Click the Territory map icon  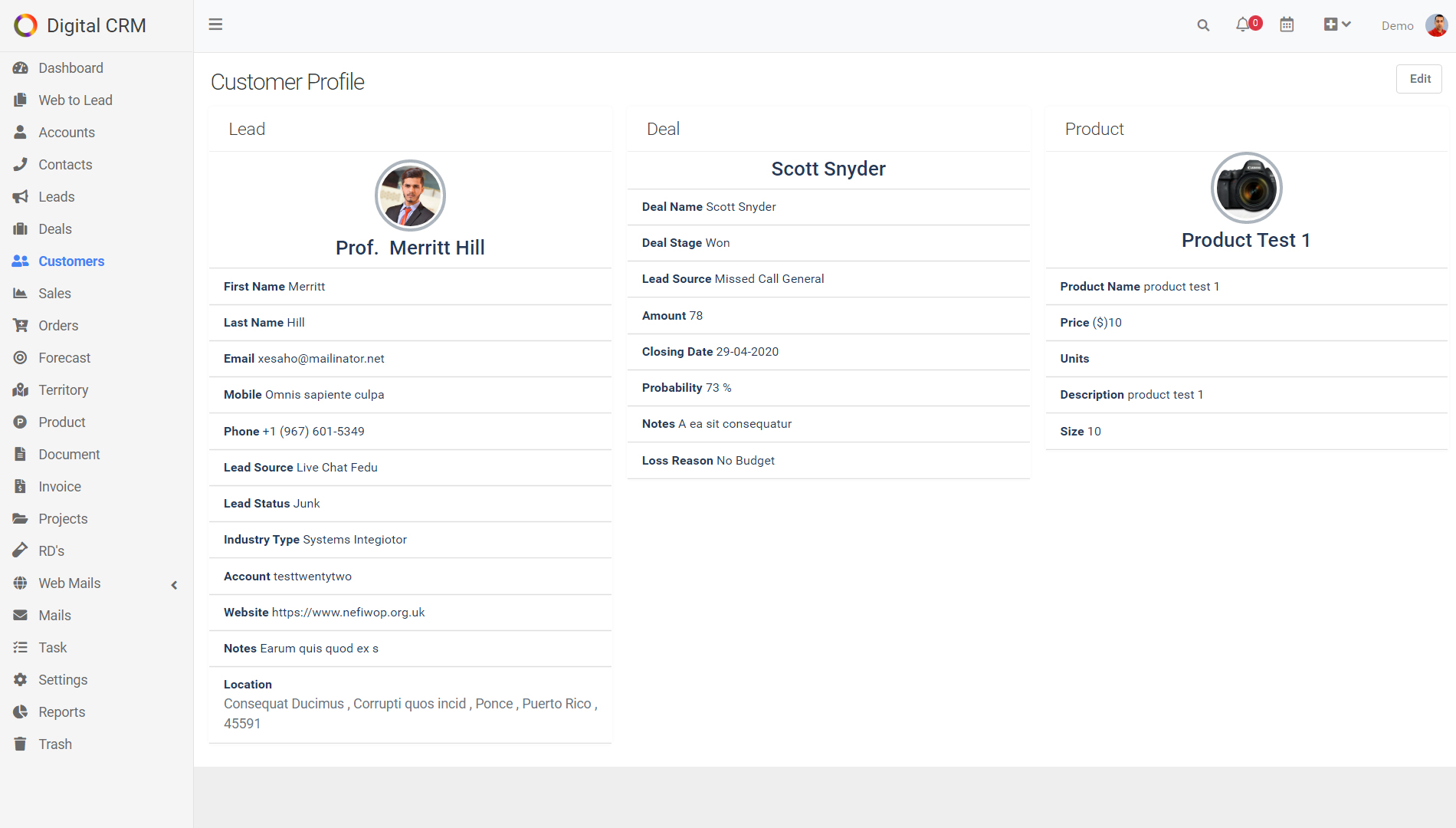(21, 390)
